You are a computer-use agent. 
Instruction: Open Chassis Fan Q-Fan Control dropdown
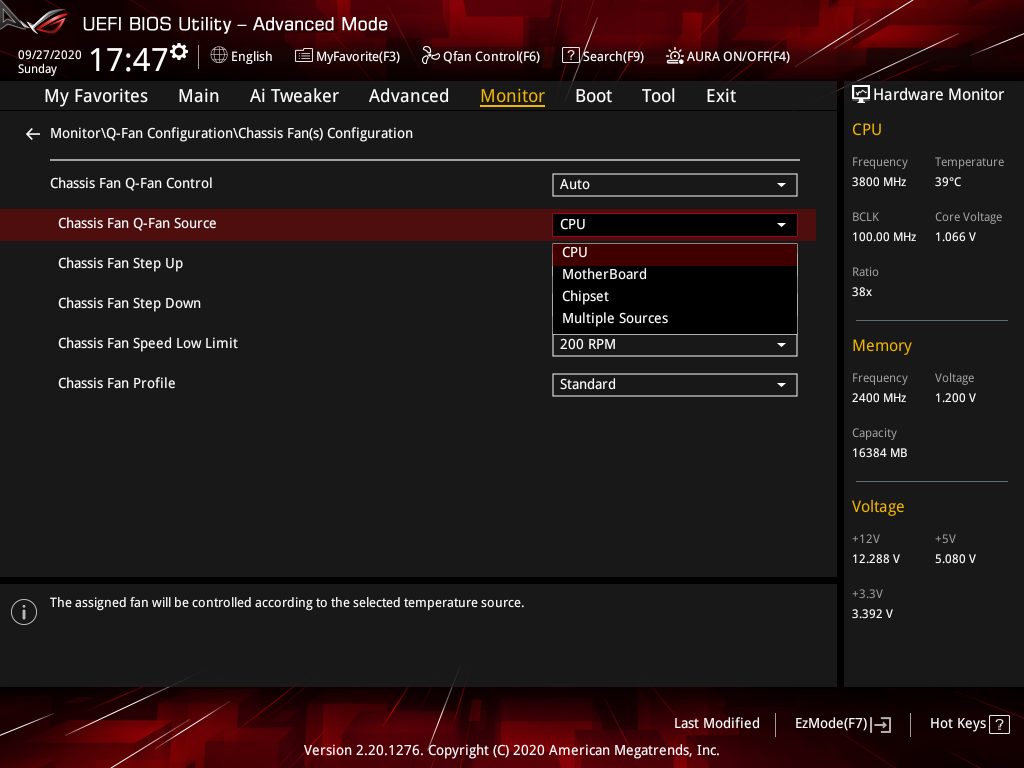(675, 185)
